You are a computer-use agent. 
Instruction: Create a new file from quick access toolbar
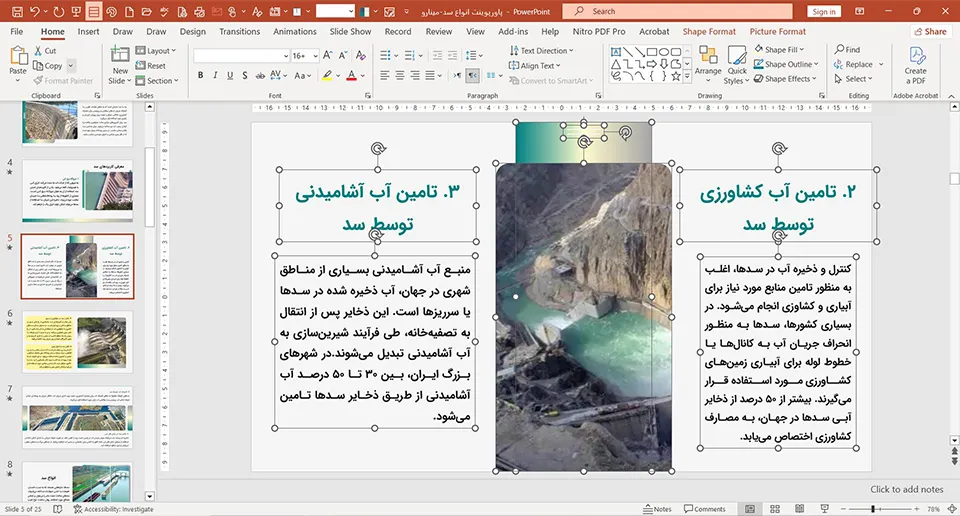(129, 12)
